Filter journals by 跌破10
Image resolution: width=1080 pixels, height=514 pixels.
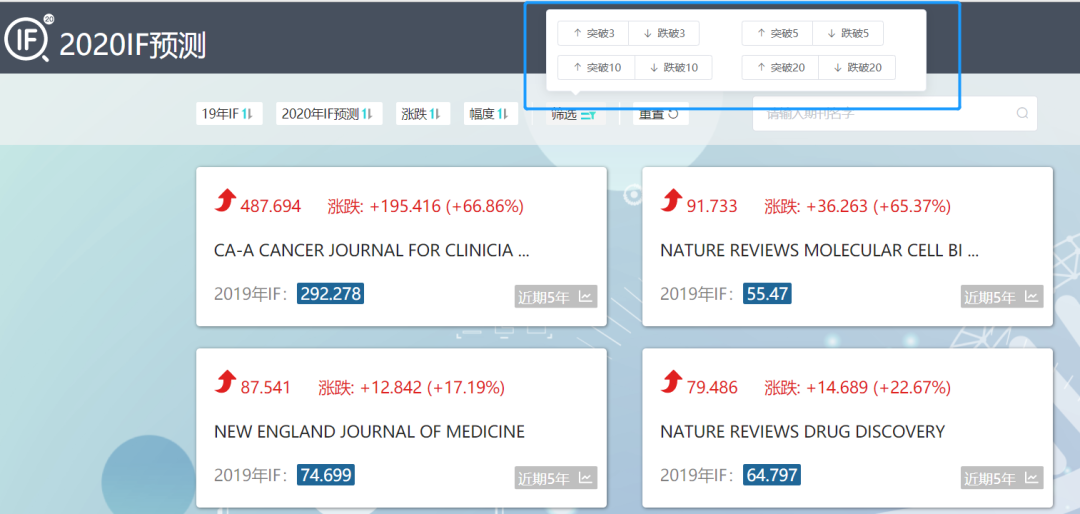(x=673, y=68)
